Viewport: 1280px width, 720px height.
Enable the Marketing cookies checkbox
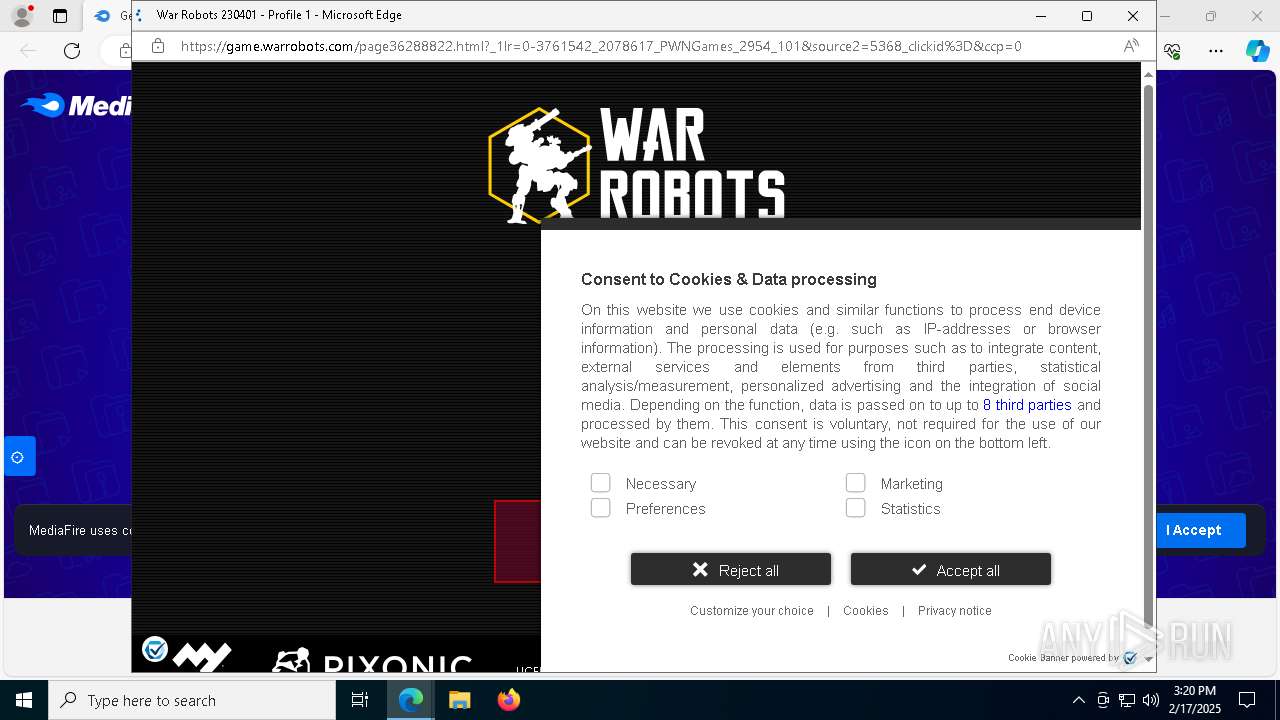(x=855, y=483)
